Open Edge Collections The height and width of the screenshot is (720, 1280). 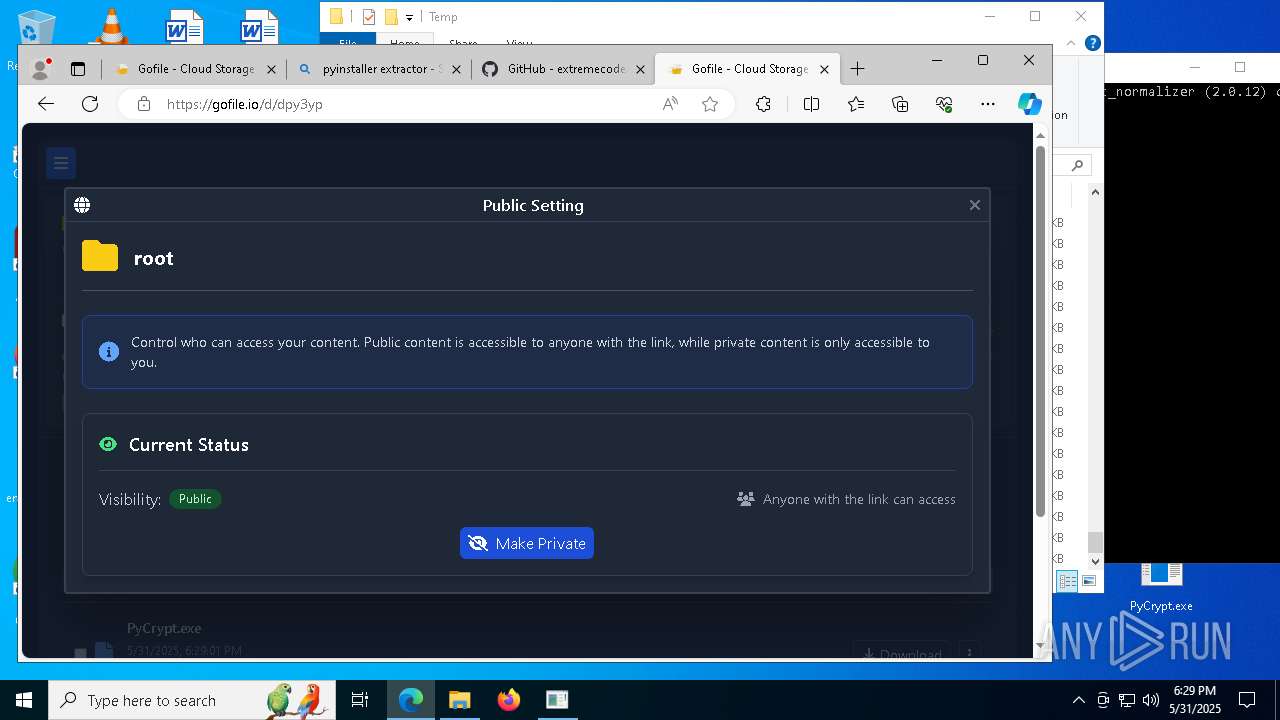tap(900, 104)
